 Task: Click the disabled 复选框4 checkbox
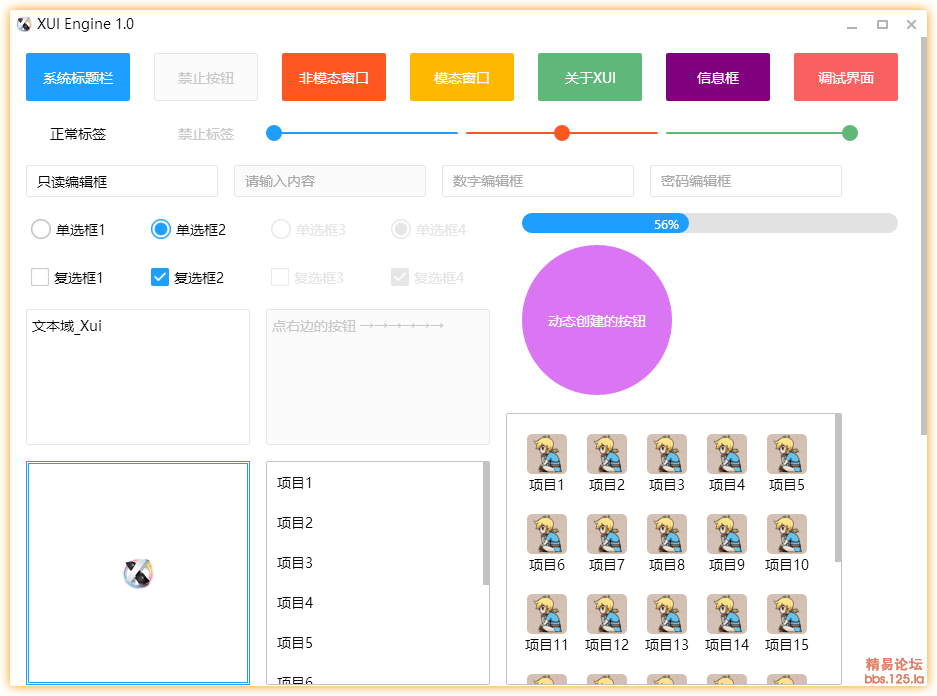click(400, 277)
